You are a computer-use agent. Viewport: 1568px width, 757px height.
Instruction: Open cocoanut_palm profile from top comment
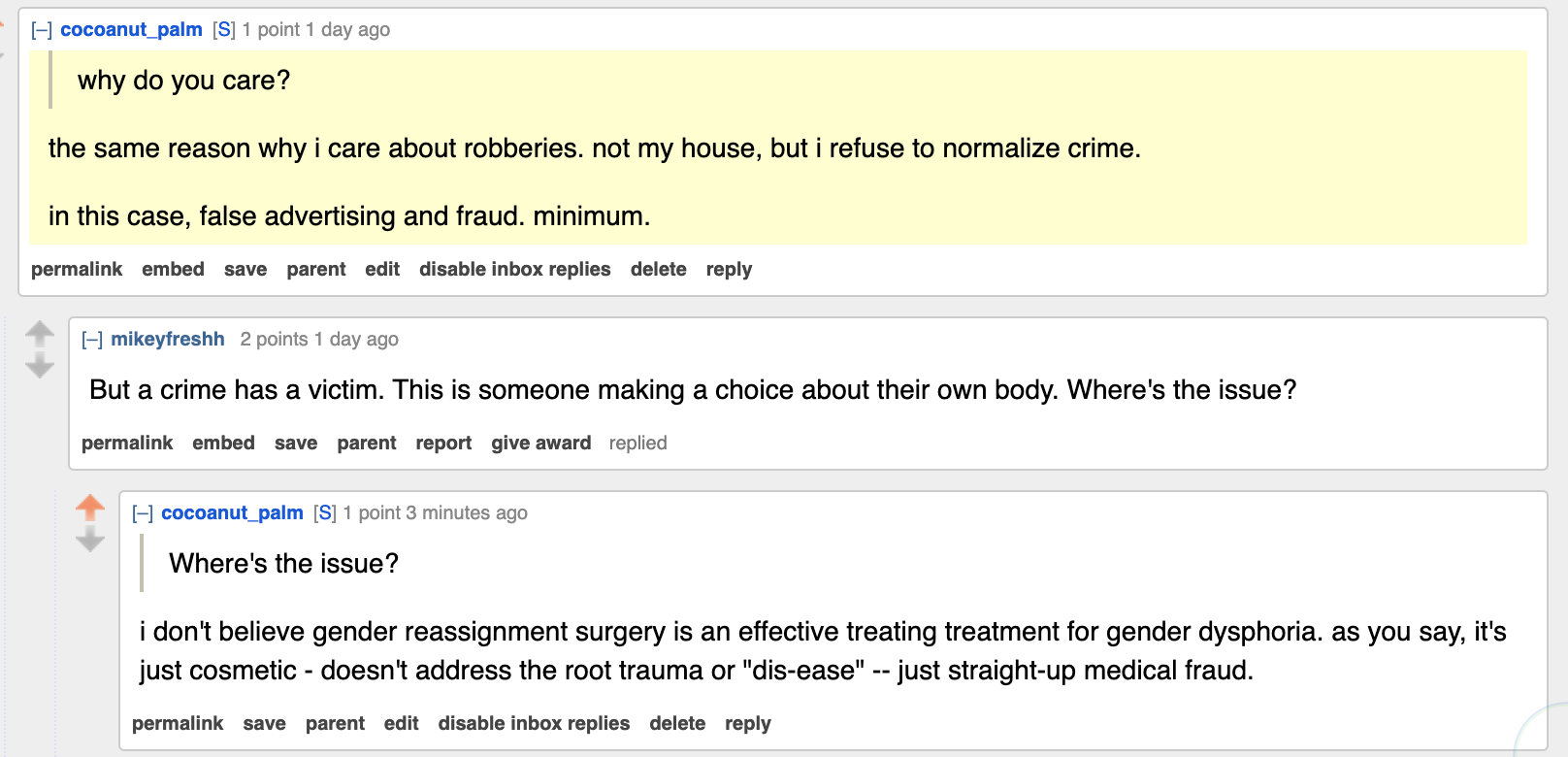pyautogui.click(x=131, y=29)
